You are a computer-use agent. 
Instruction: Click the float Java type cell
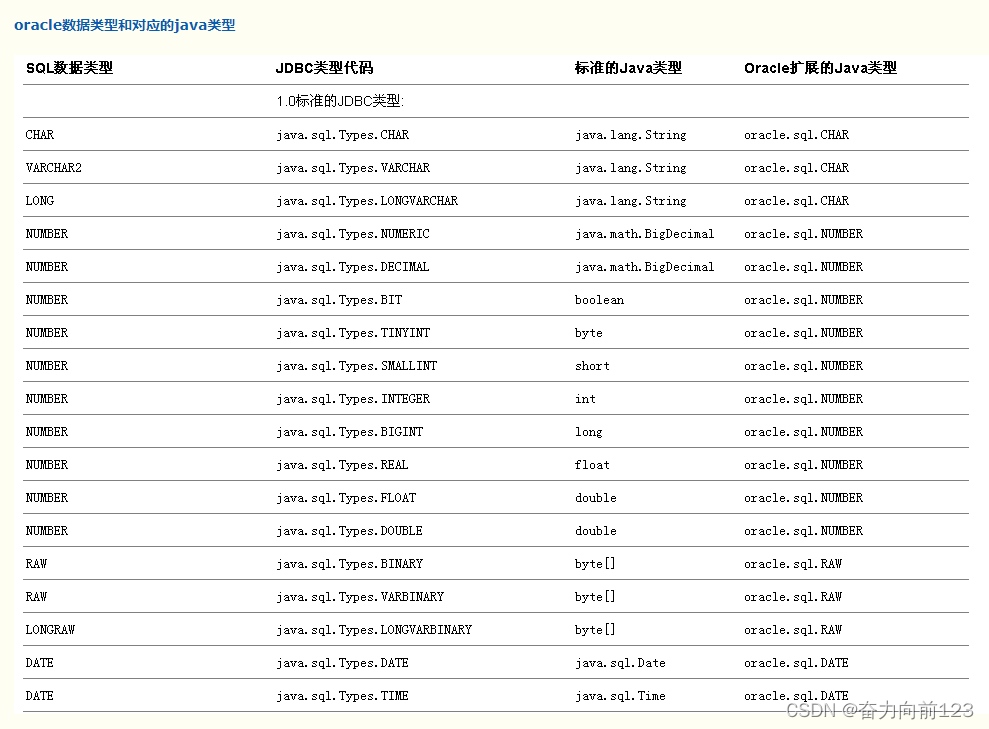click(592, 465)
